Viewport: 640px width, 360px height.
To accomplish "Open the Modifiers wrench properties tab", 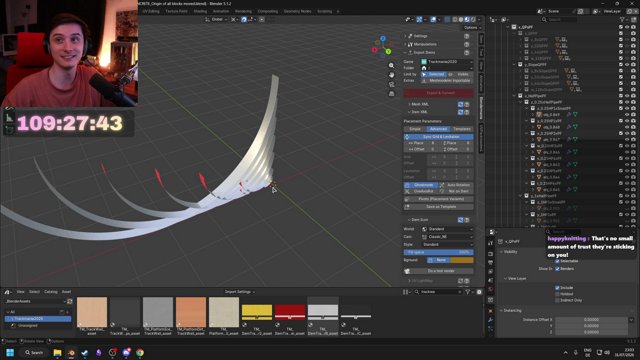I will 490,320.
